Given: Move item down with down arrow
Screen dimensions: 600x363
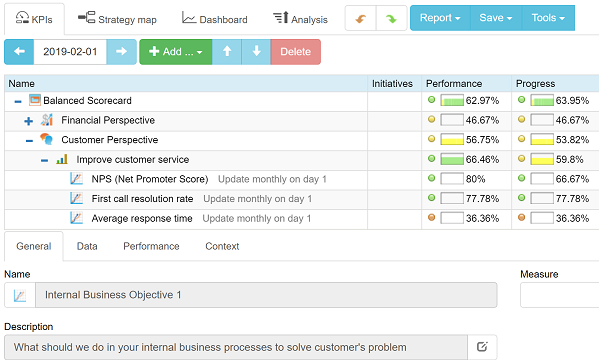Looking at the screenshot, I should pyautogui.click(x=256, y=52).
